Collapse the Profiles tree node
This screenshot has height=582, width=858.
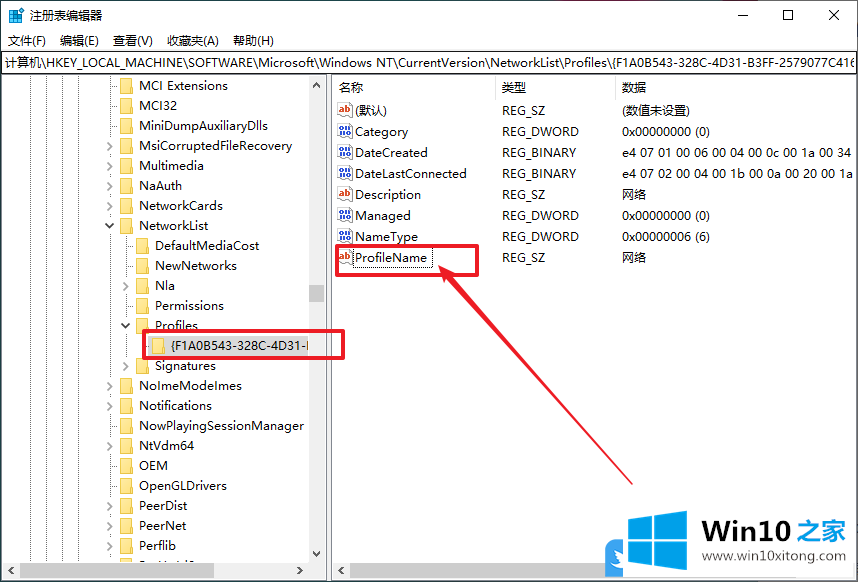tap(125, 326)
